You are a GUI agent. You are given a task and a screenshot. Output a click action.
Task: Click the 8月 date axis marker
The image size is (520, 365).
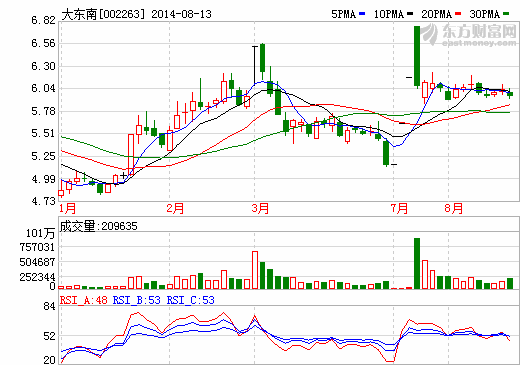point(454,209)
